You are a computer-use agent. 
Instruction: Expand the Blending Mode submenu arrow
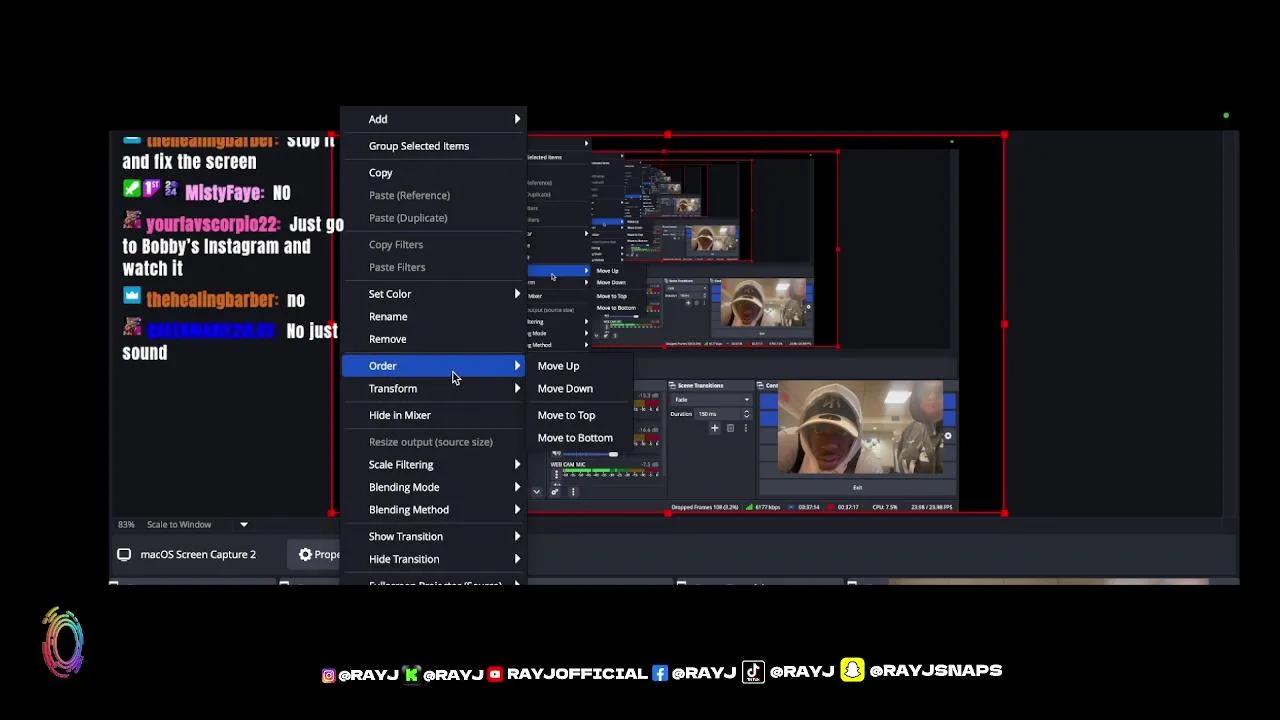coord(517,487)
